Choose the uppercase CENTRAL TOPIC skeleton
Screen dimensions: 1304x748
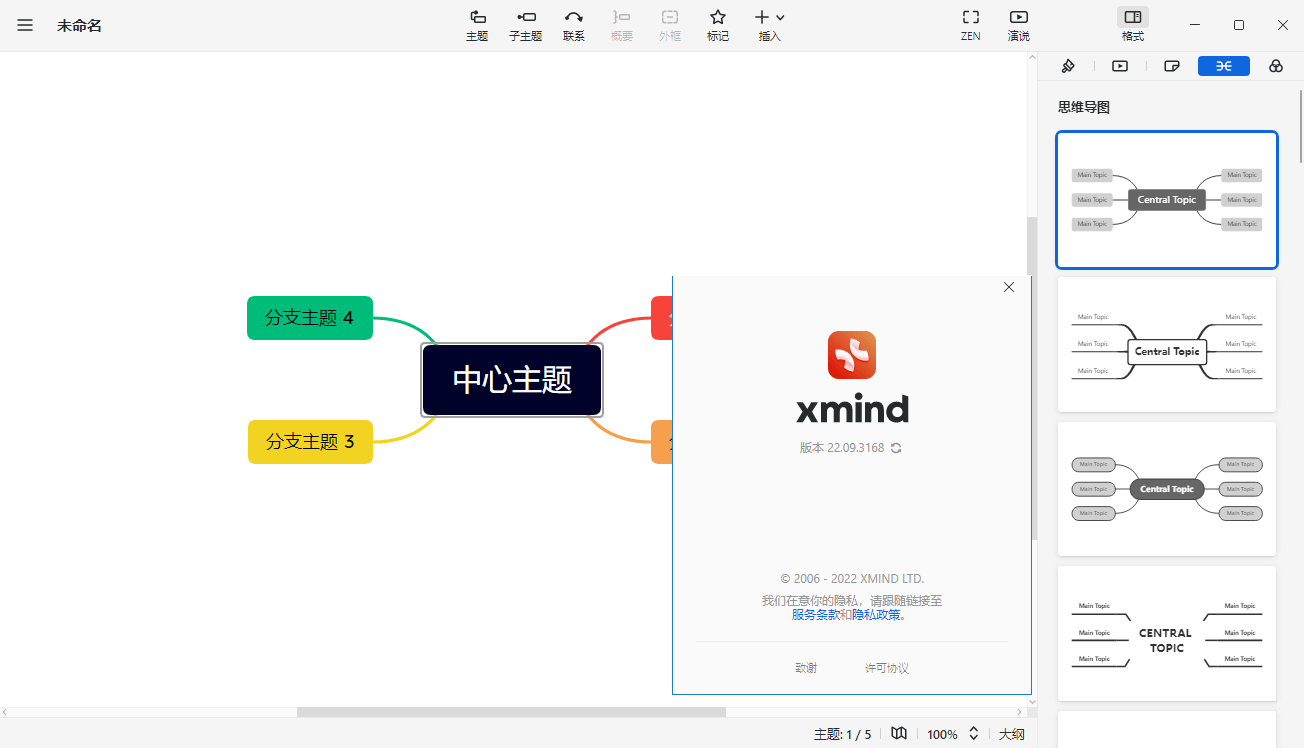(1167, 633)
